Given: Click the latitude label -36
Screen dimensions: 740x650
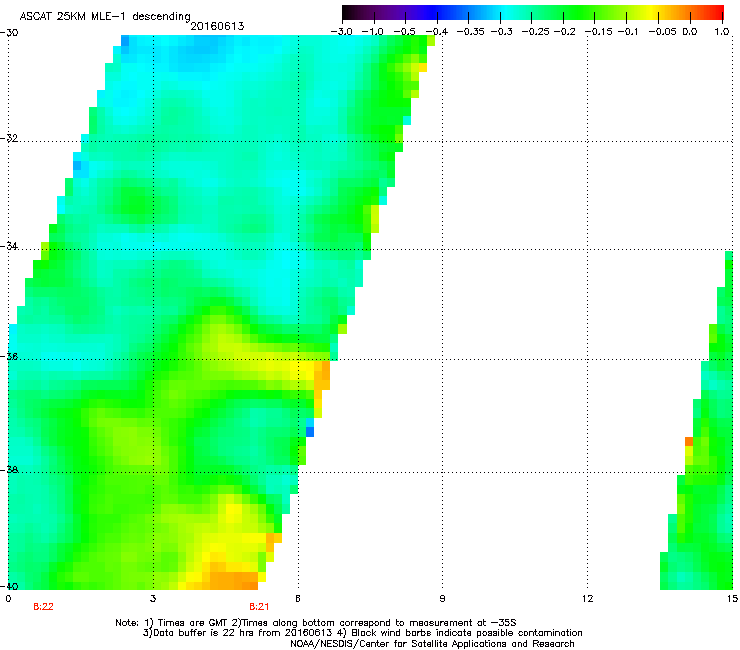Looking at the screenshot, I should tap(8, 356).
